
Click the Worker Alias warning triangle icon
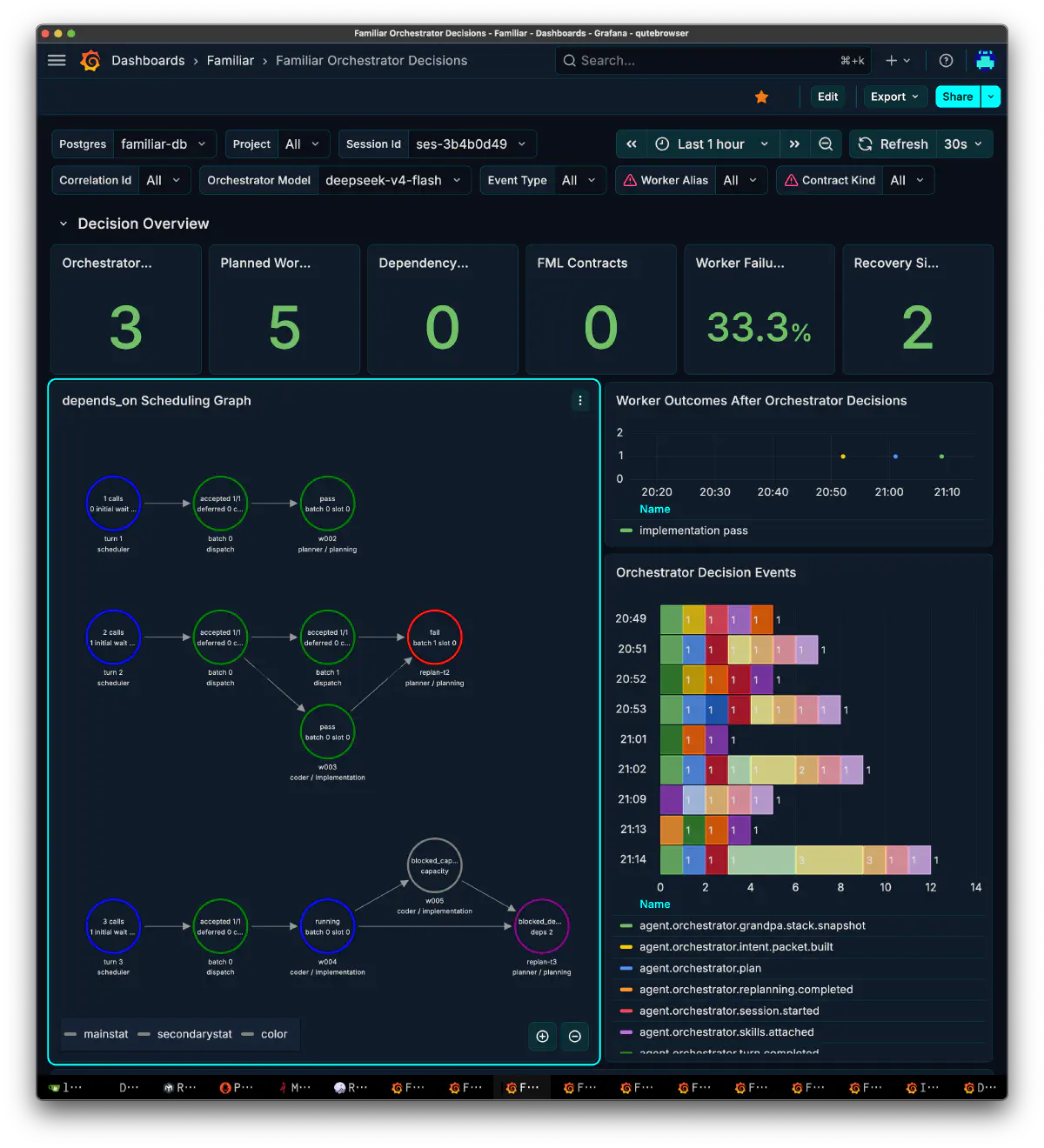pyautogui.click(x=630, y=180)
